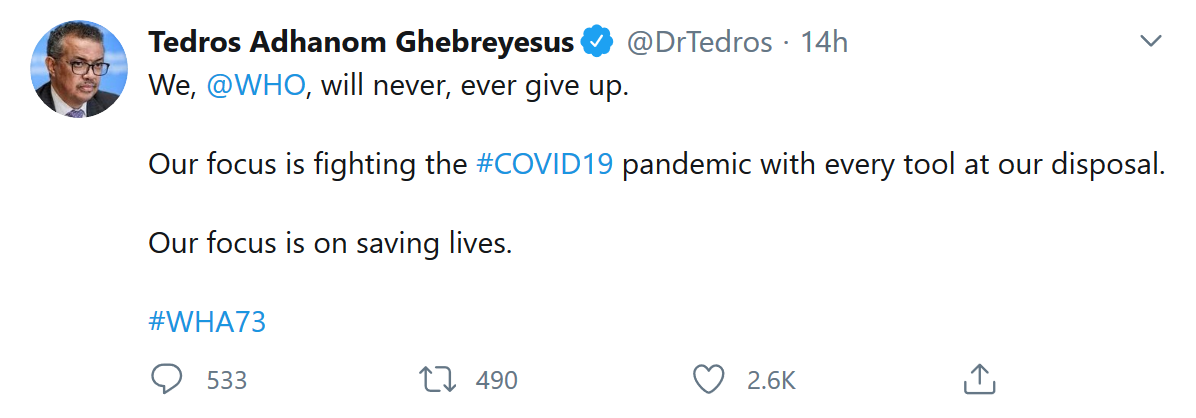Screen dimensions: 1196x418
Task: Click the share upload arrow icon
Action: tap(977, 379)
